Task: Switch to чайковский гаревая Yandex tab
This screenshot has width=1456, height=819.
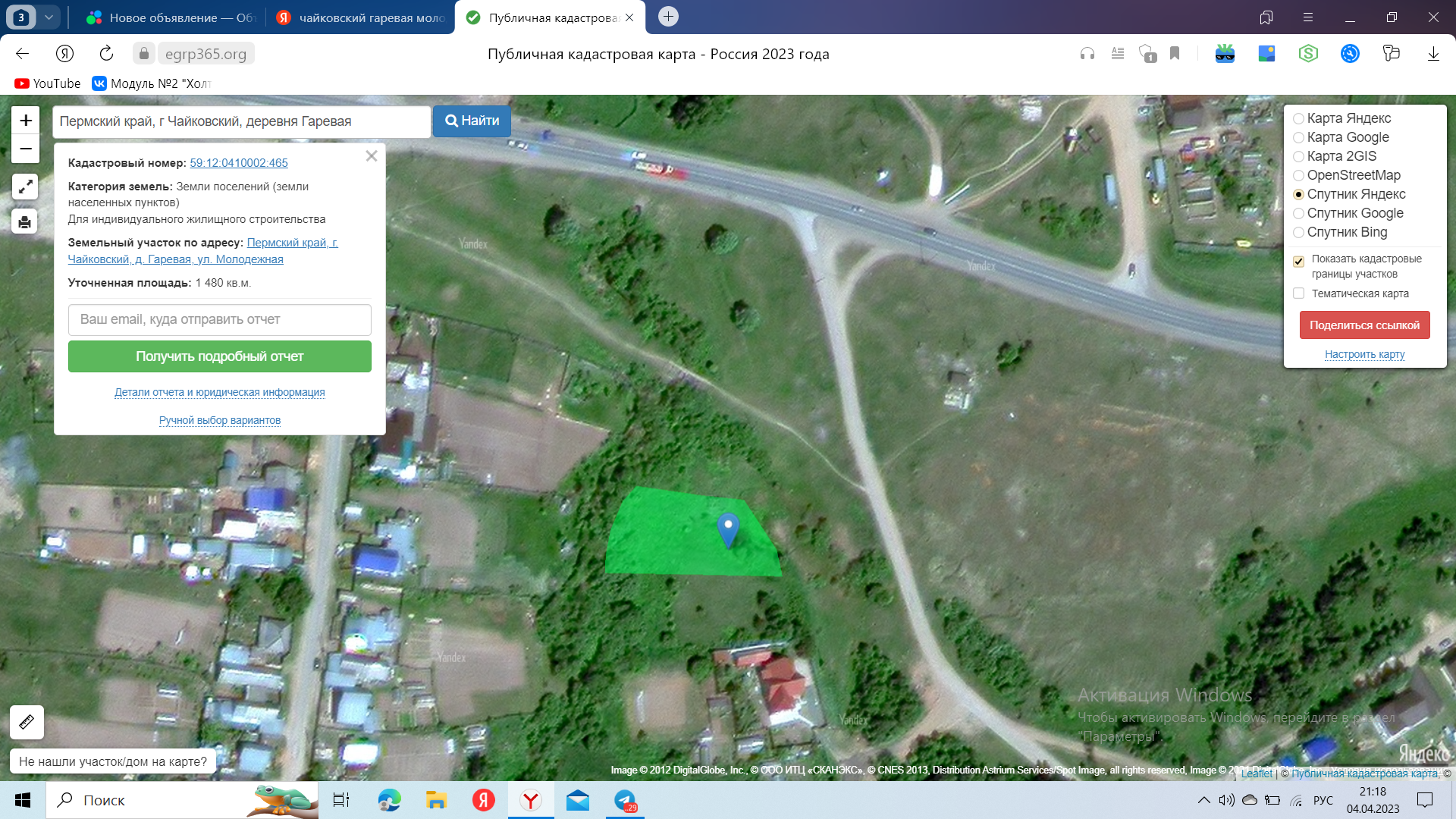Action: 360,17
